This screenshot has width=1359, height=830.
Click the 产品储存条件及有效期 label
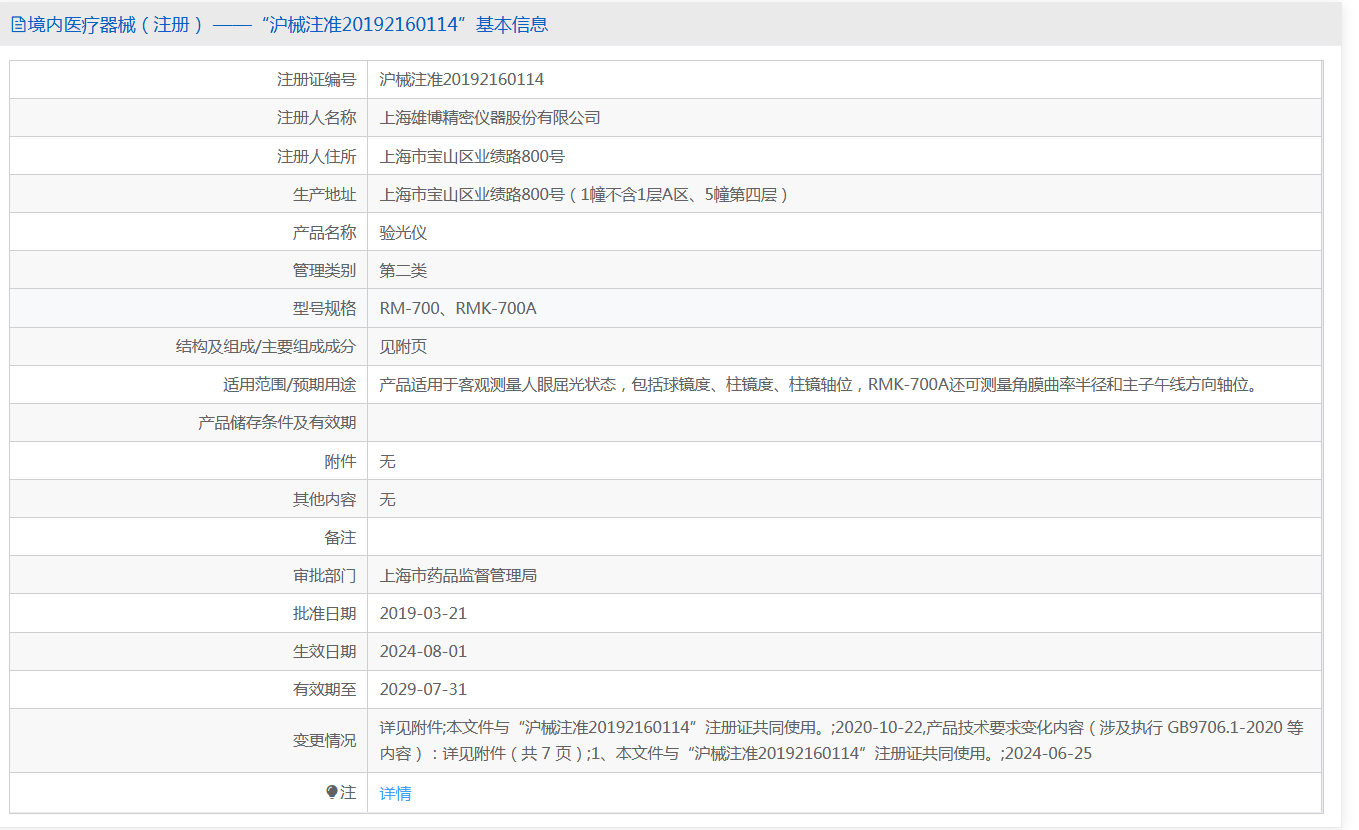[277, 422]
